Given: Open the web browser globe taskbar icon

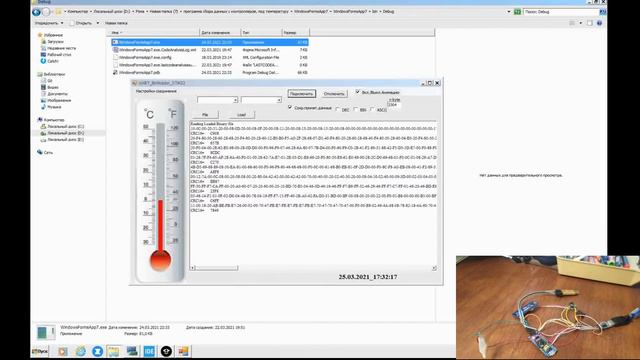Looking at the screenshot, I should tap(80, 351).
